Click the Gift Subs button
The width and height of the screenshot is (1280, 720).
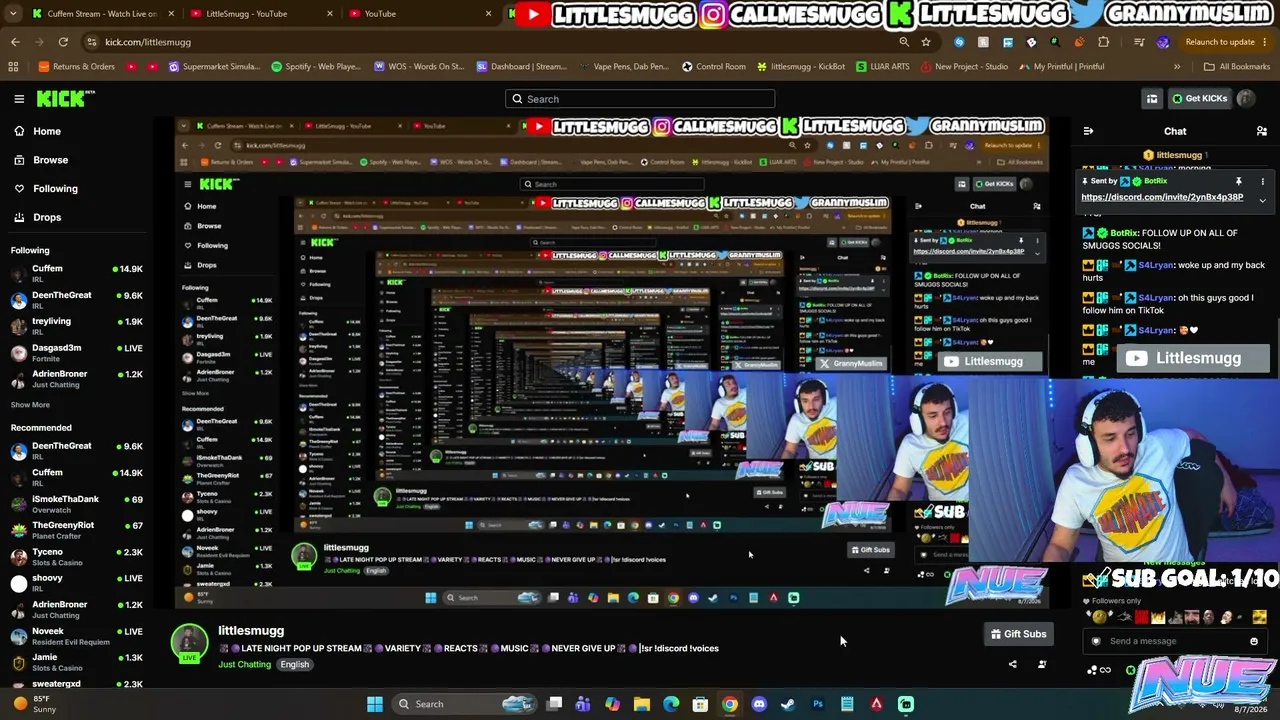(x=1018, y=634)
